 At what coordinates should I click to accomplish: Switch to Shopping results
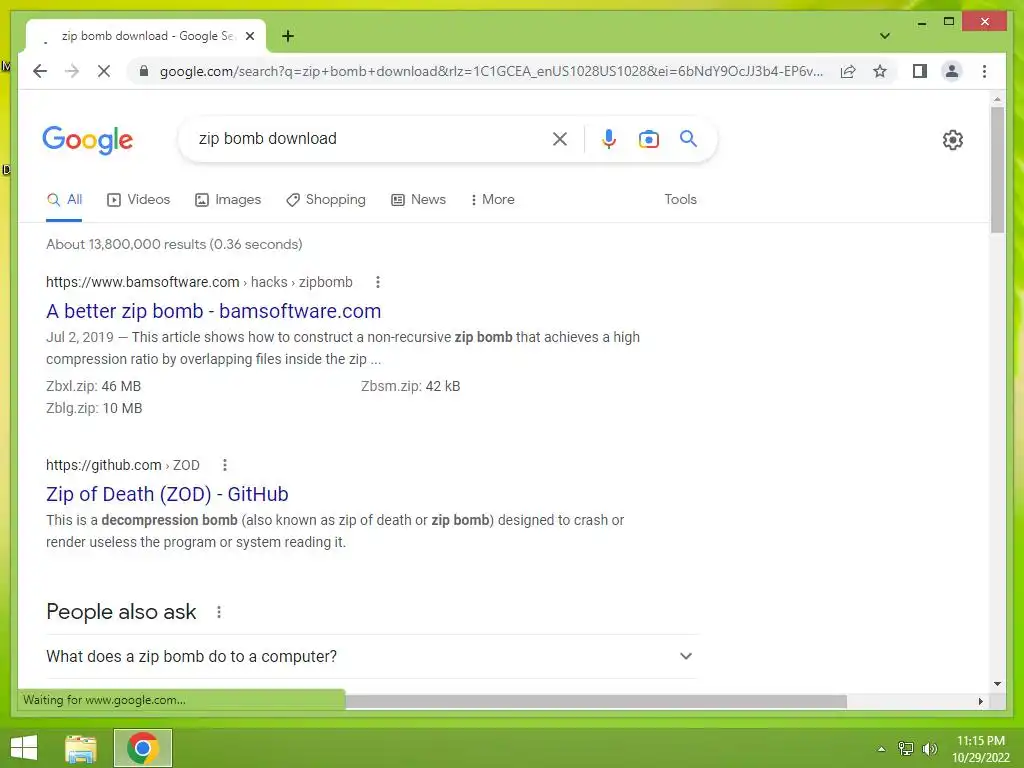pos(326,200)
